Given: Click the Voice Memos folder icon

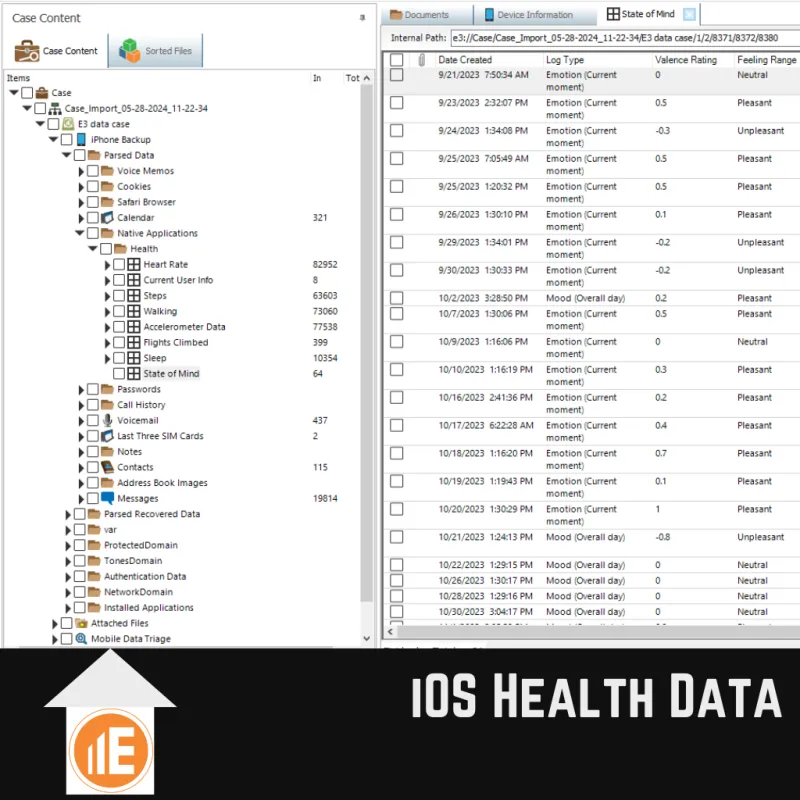Looking at the screenshot, I should point(107,170).
